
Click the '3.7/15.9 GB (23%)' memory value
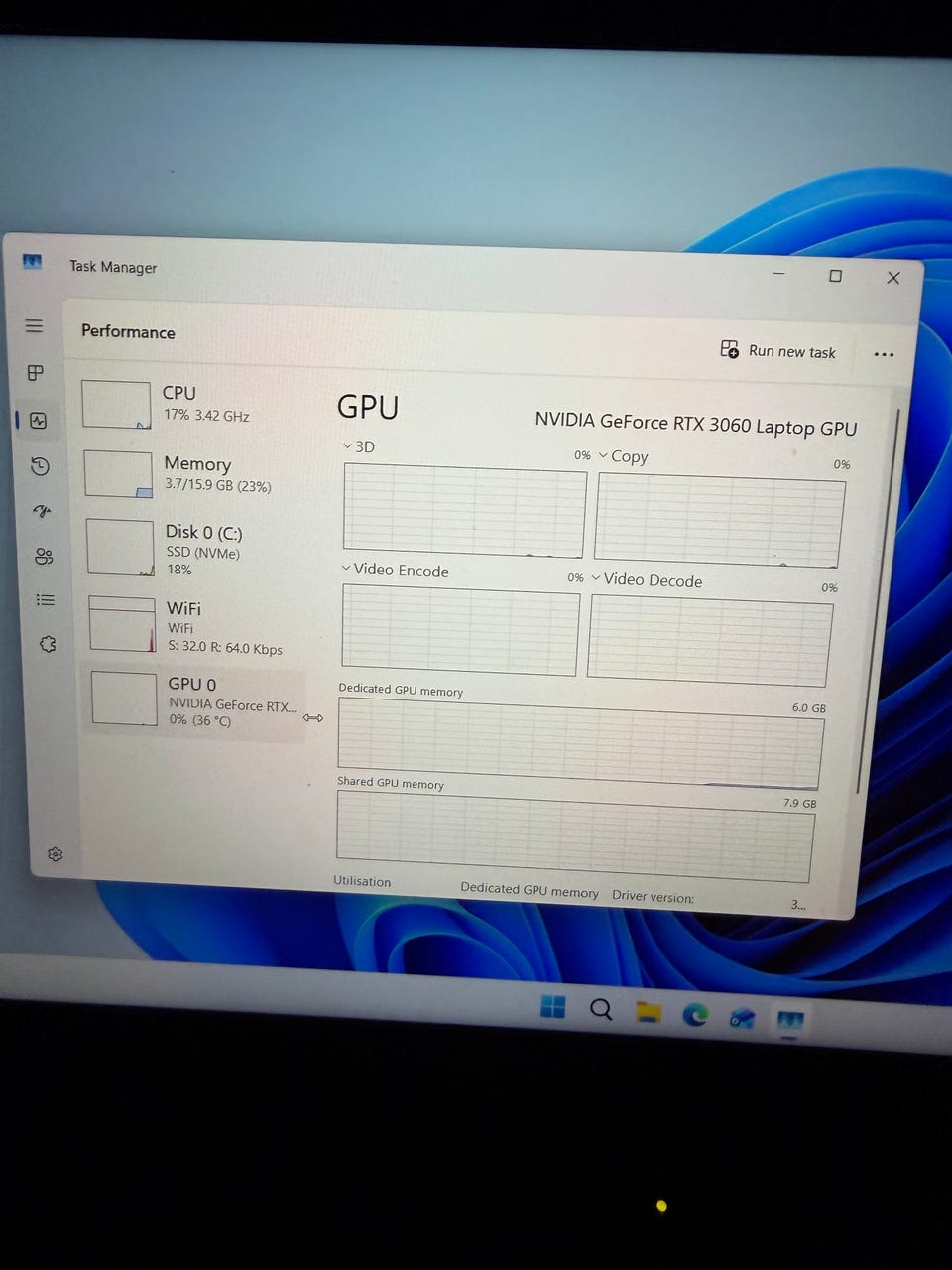[x=218, y=485]
